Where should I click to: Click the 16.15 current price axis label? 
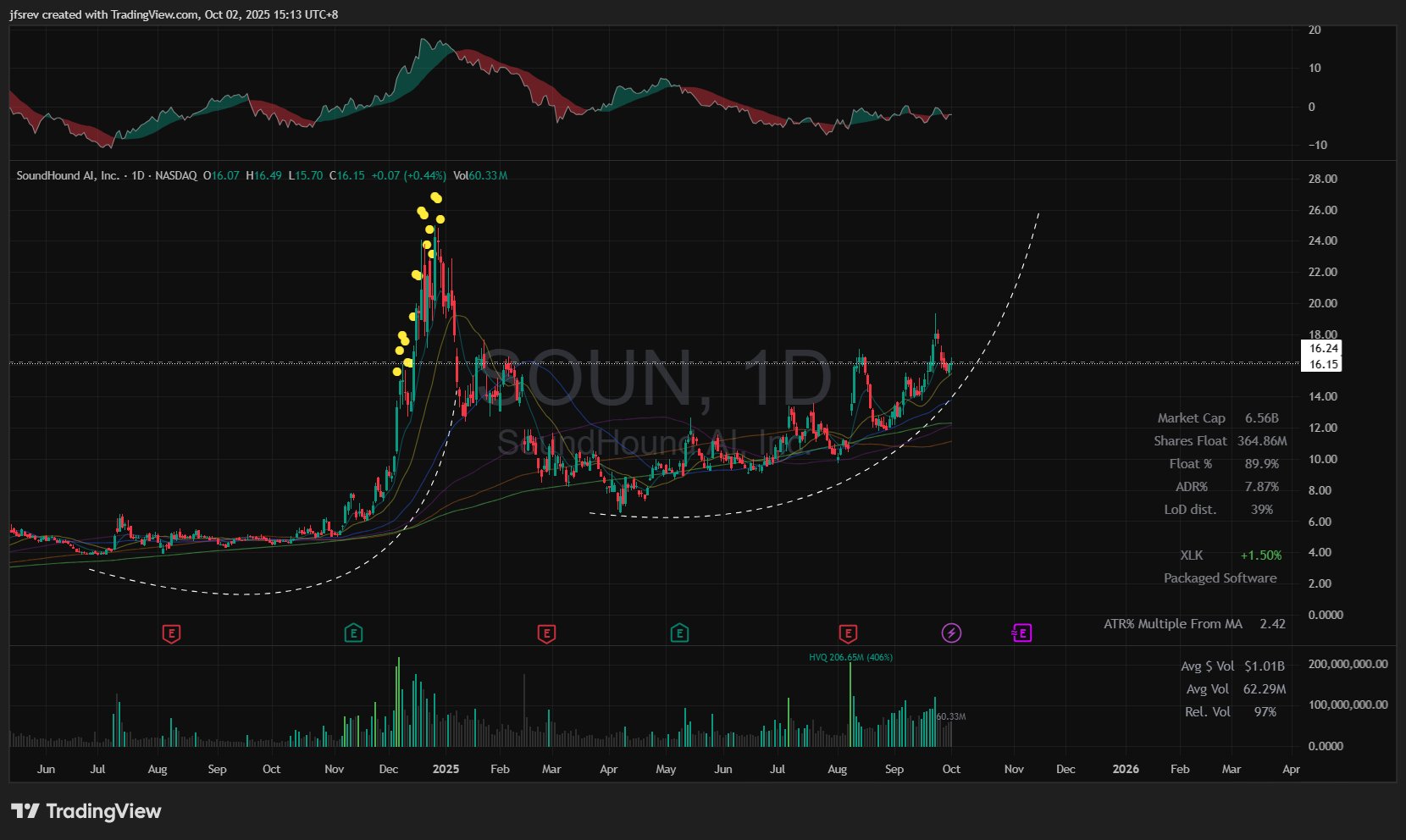click(x=1323, y=364)
